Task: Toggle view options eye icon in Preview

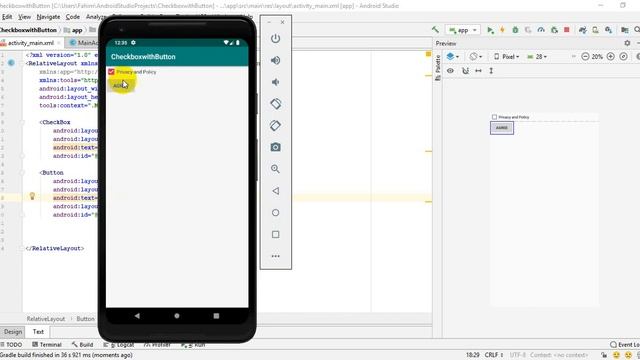Action: 450,71
